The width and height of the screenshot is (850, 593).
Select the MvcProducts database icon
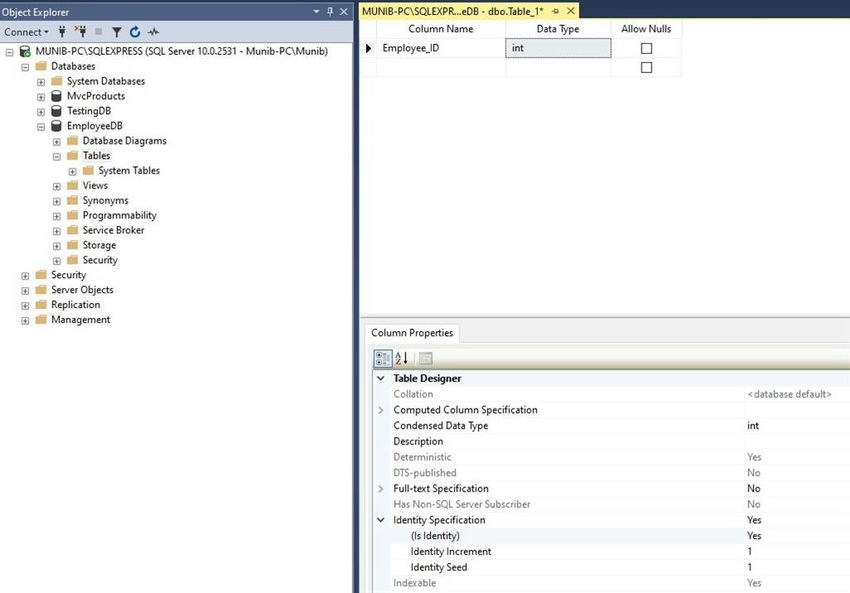click(56, 96)
